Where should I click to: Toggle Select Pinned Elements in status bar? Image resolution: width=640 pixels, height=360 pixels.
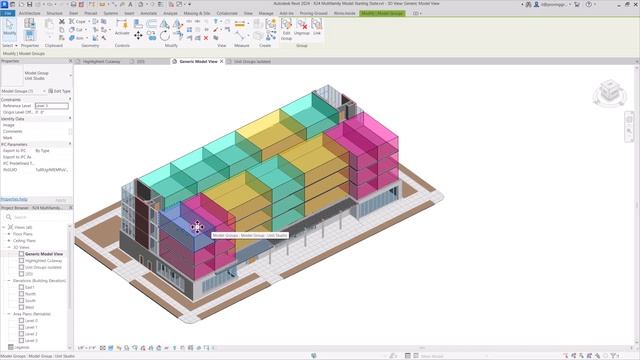(x=582, y=356)
